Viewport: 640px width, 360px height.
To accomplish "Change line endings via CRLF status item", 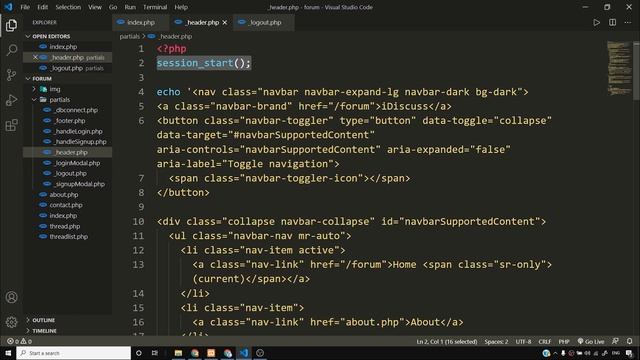I will pos(544,341).
